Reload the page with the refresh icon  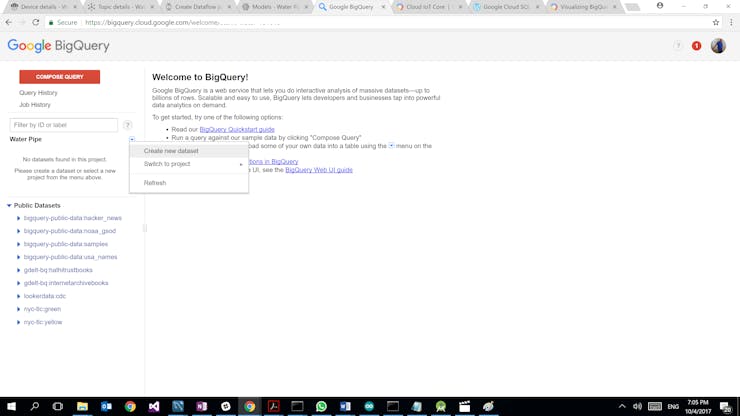[35, 22]
